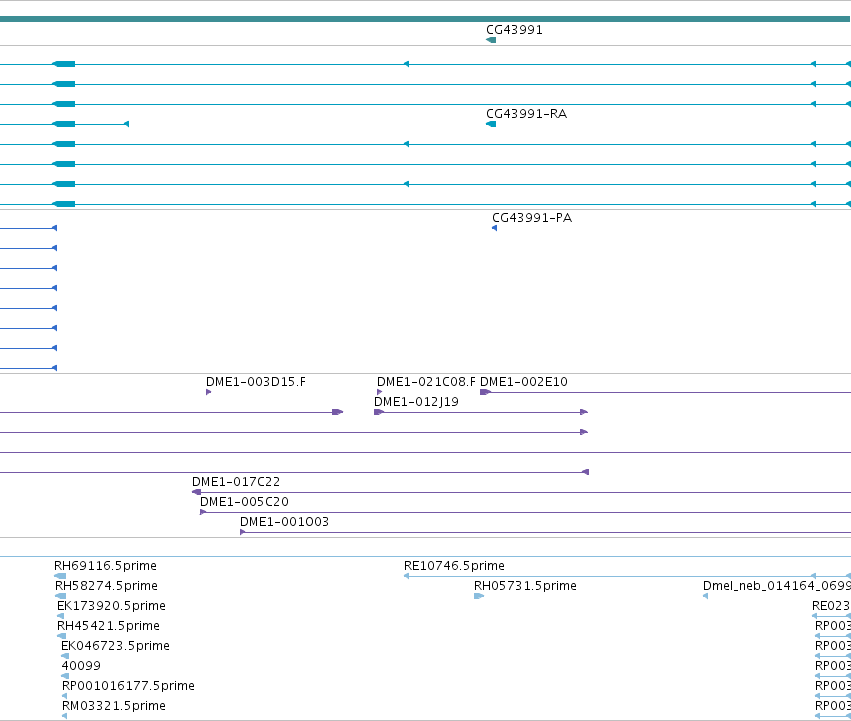Click the CG43991-PA arrow glyph
The width and height of the screenshot is (851, 721).
[x=494, y=228]
